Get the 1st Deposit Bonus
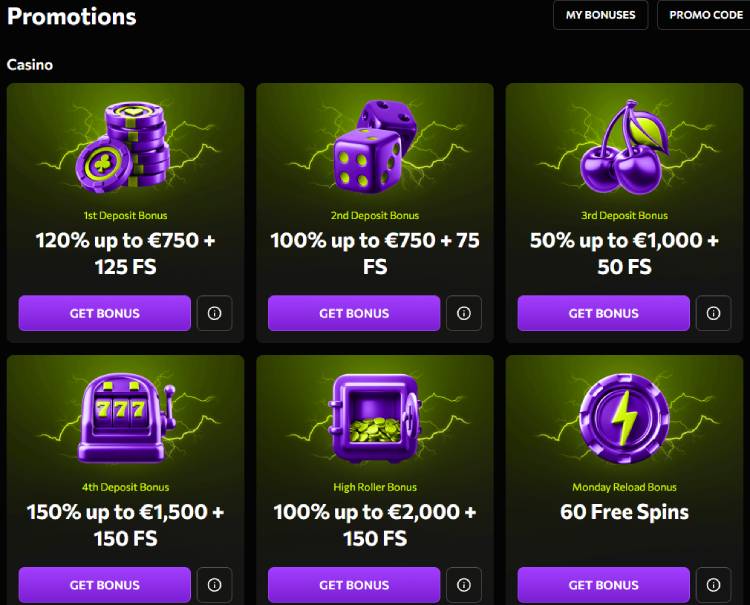This screenshot has height=605, width=750. click(104, 313)
